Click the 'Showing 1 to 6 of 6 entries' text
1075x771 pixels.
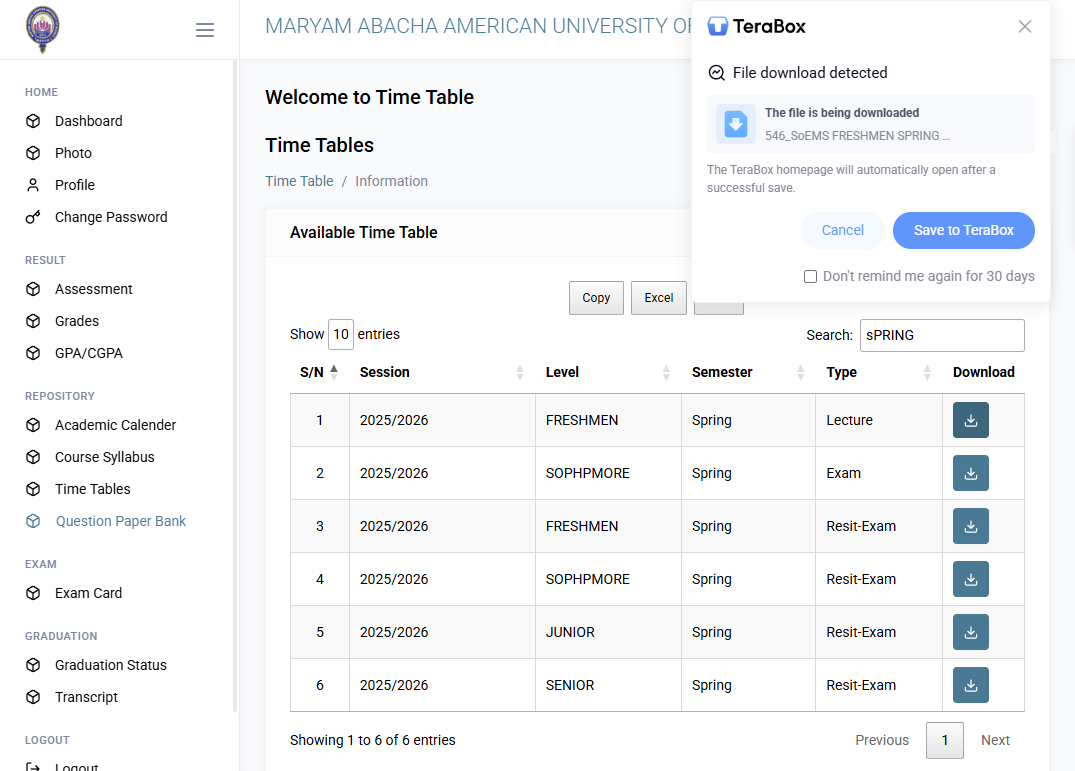[372, 740]
